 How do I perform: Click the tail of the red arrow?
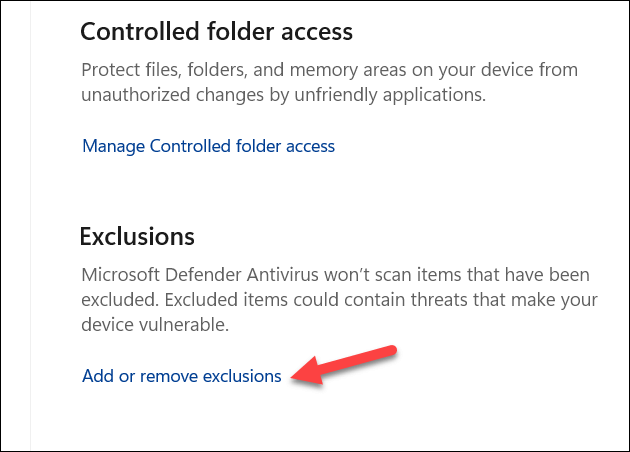394,351
